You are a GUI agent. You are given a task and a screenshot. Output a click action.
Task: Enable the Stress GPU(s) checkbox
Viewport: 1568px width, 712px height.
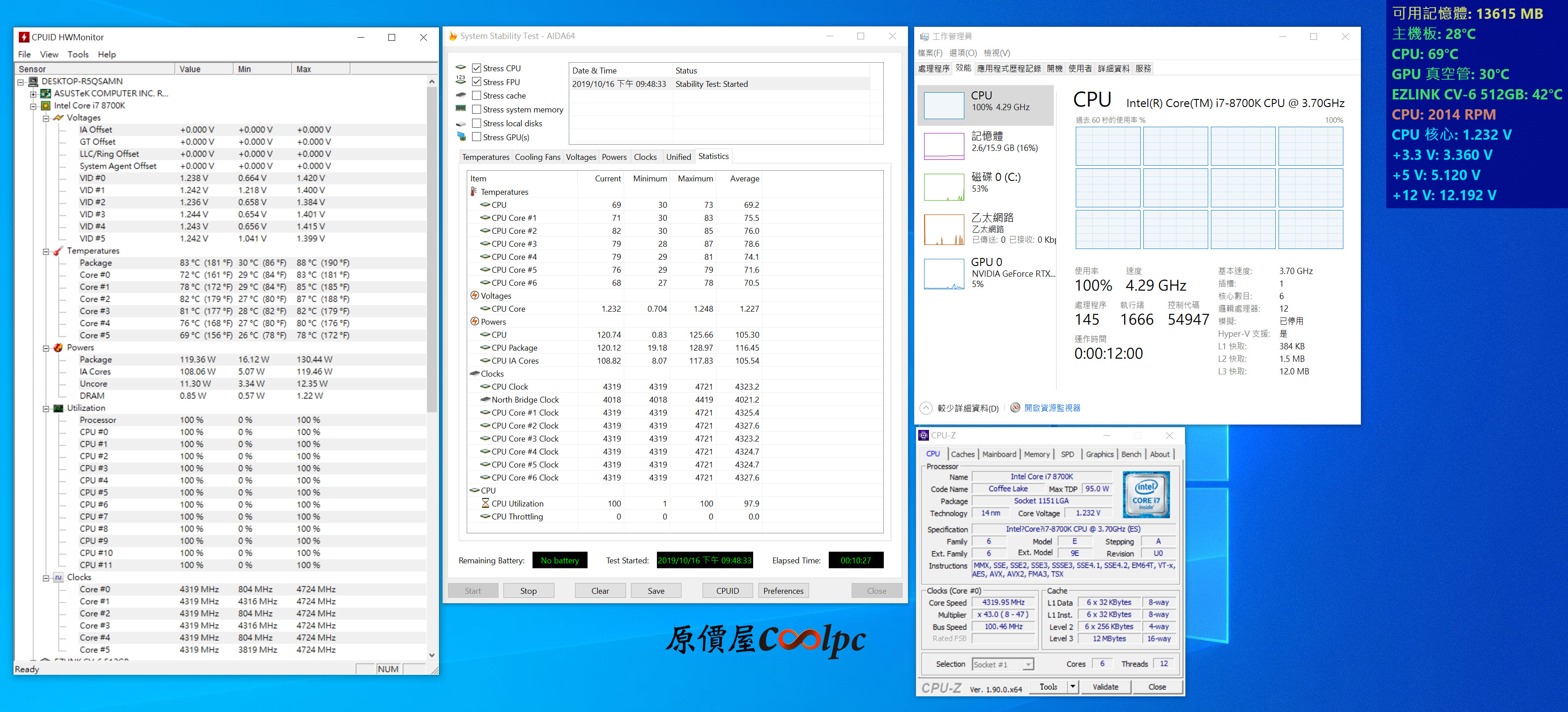[477, 137]
